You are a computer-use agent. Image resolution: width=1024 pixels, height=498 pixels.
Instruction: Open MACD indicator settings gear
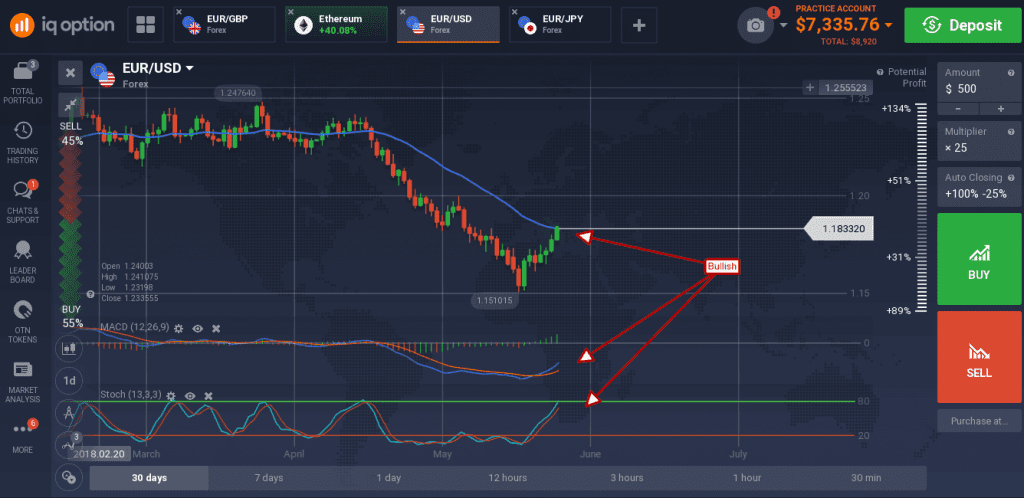tap(178, 328)
